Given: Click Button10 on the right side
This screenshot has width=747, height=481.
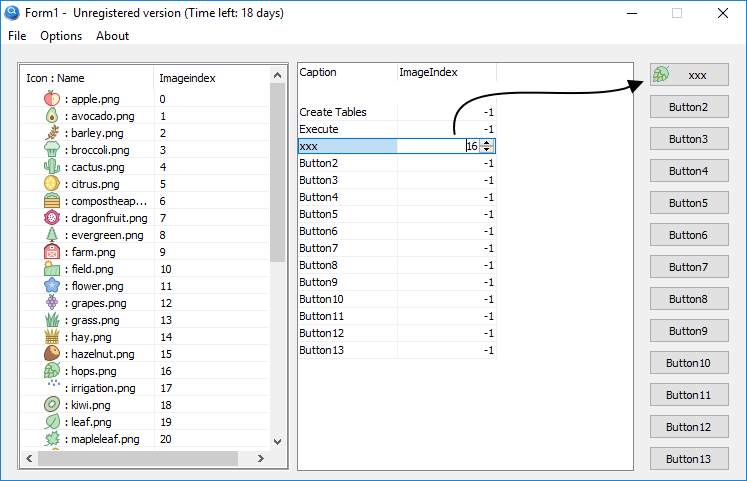Looking at the screenshot, I should click(x=689, y=363).
